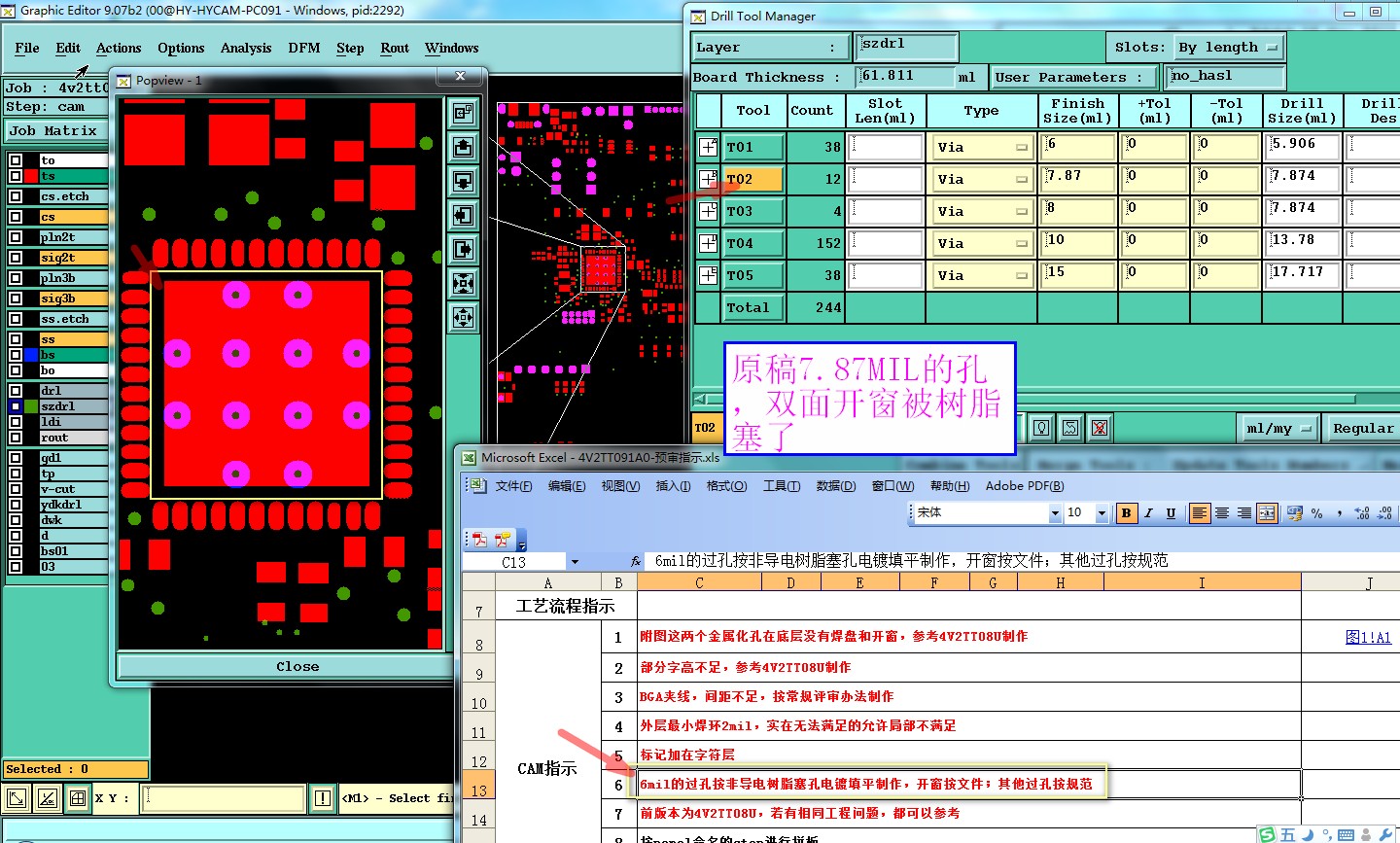Click the angle snap icon in the bottom bar

(x=48, y=799)
